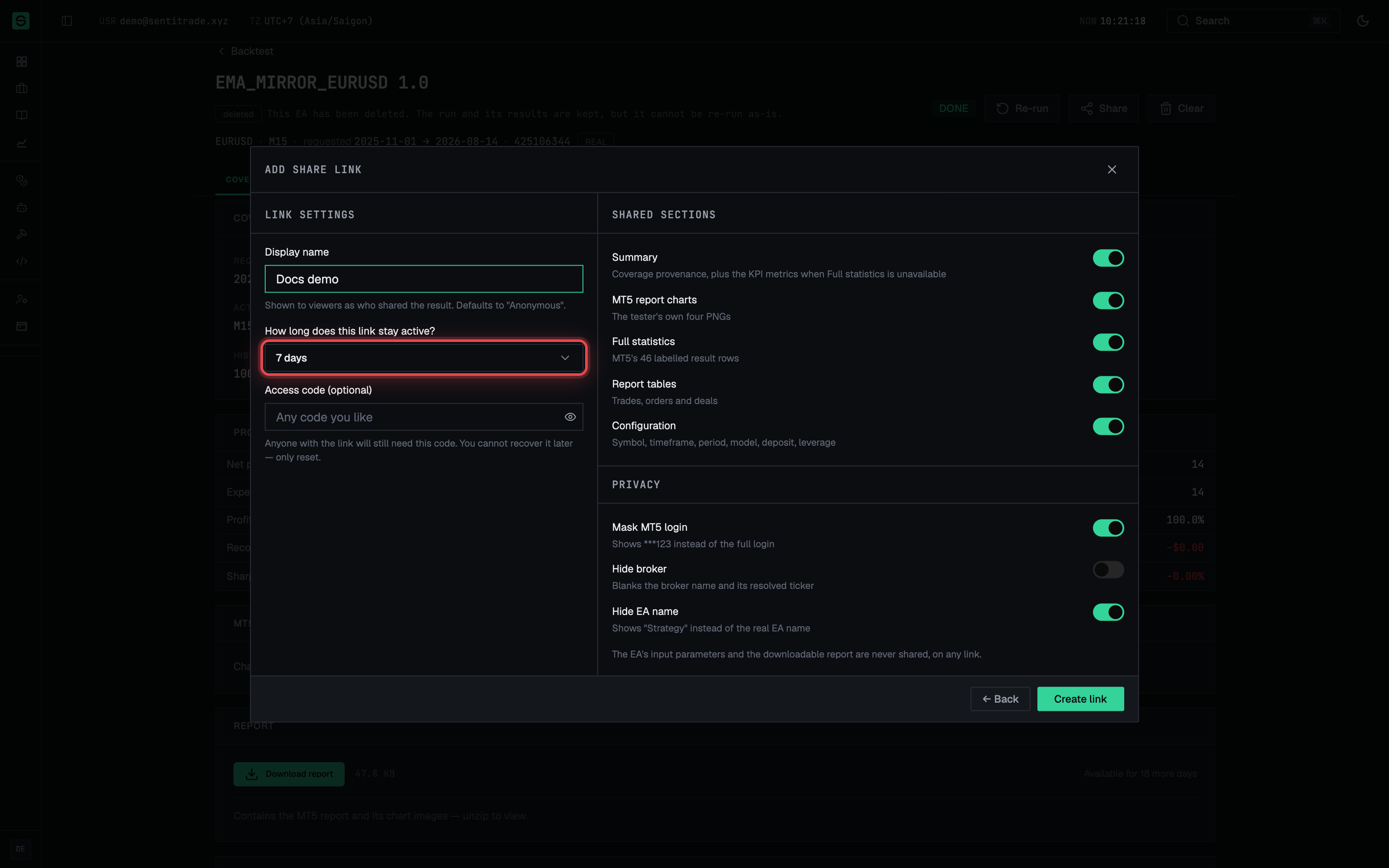Screen dimensions: 1389x868
Task: Enable the Hide broker switch
Action: (1108, 569)
